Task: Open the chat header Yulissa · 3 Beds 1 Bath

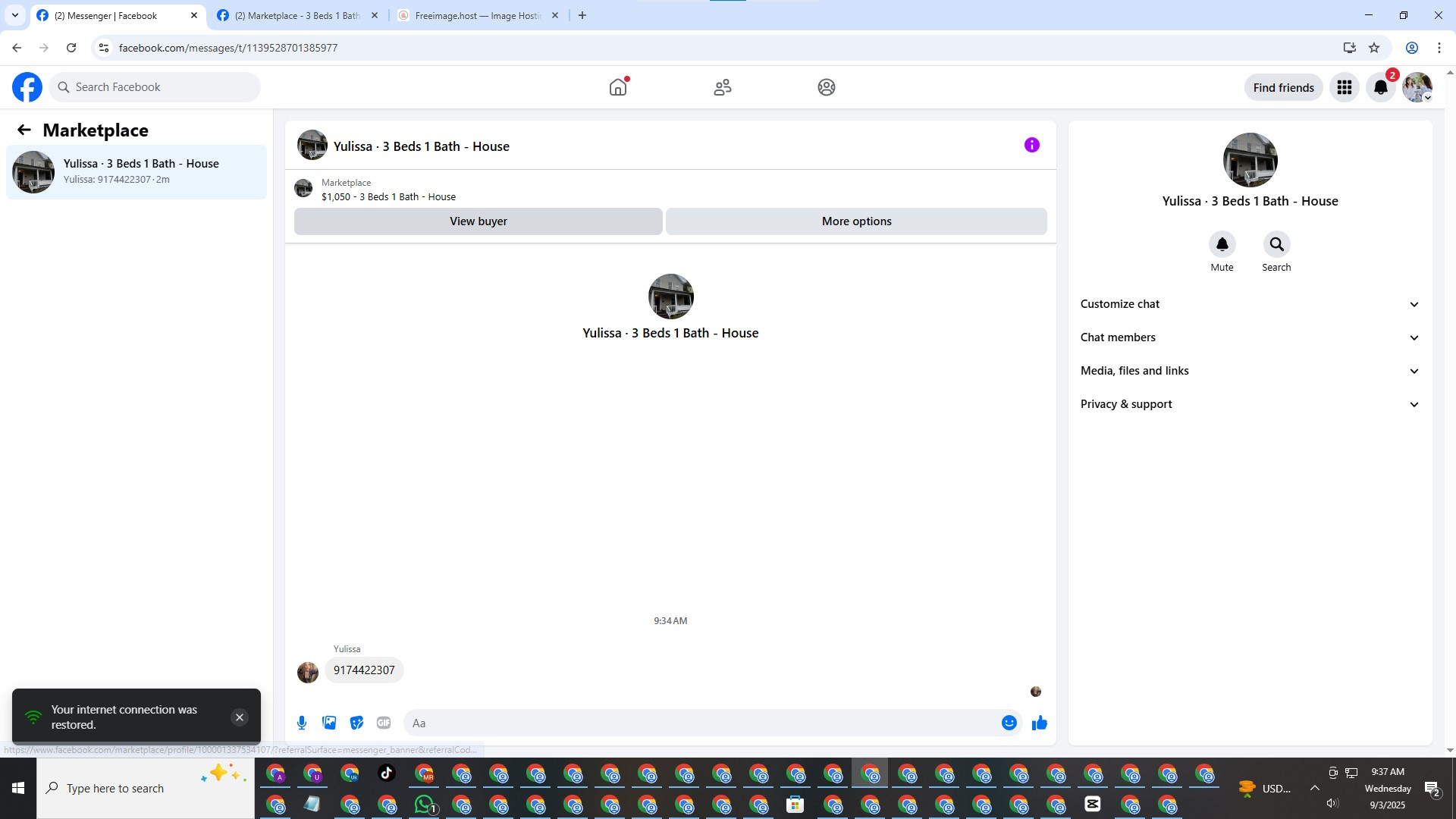Action: tap(421, 146)
